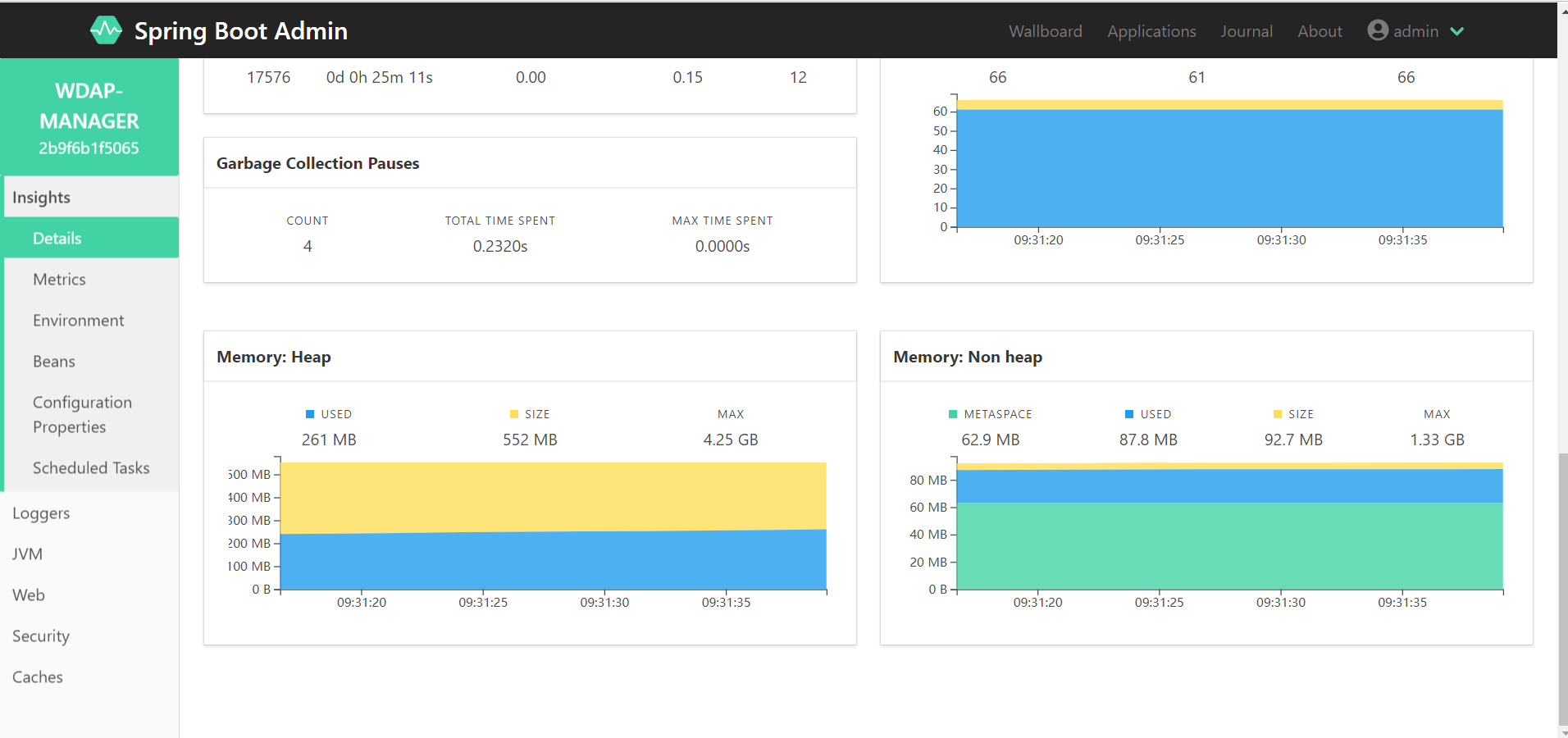
Task: Expand the Insights sidebar section
Action: [91, 197]
